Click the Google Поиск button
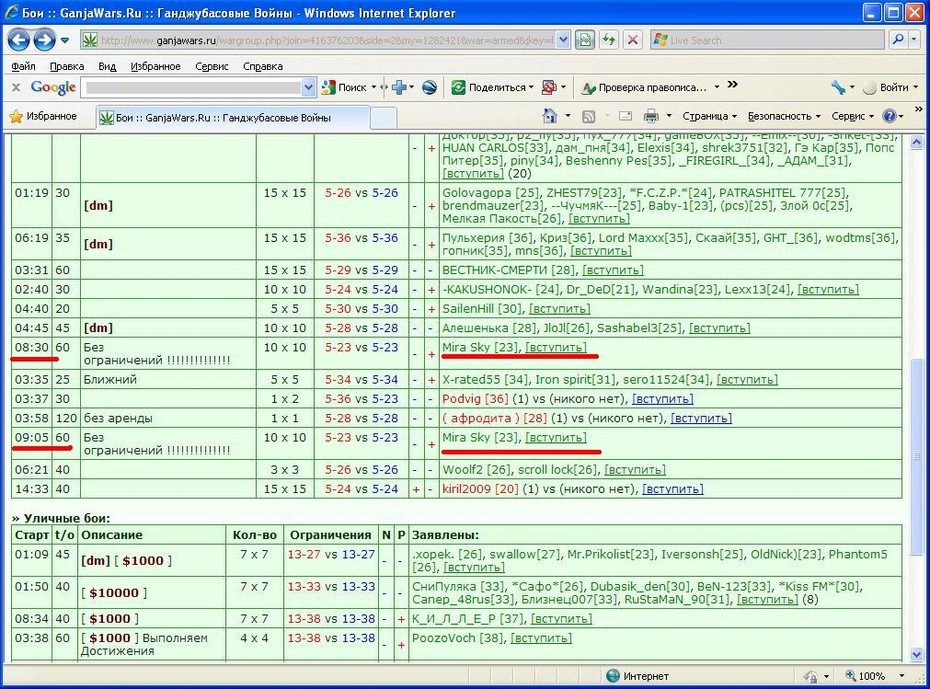Image resolution: width=930 pixels, height=689 pixels. [345, 88]
